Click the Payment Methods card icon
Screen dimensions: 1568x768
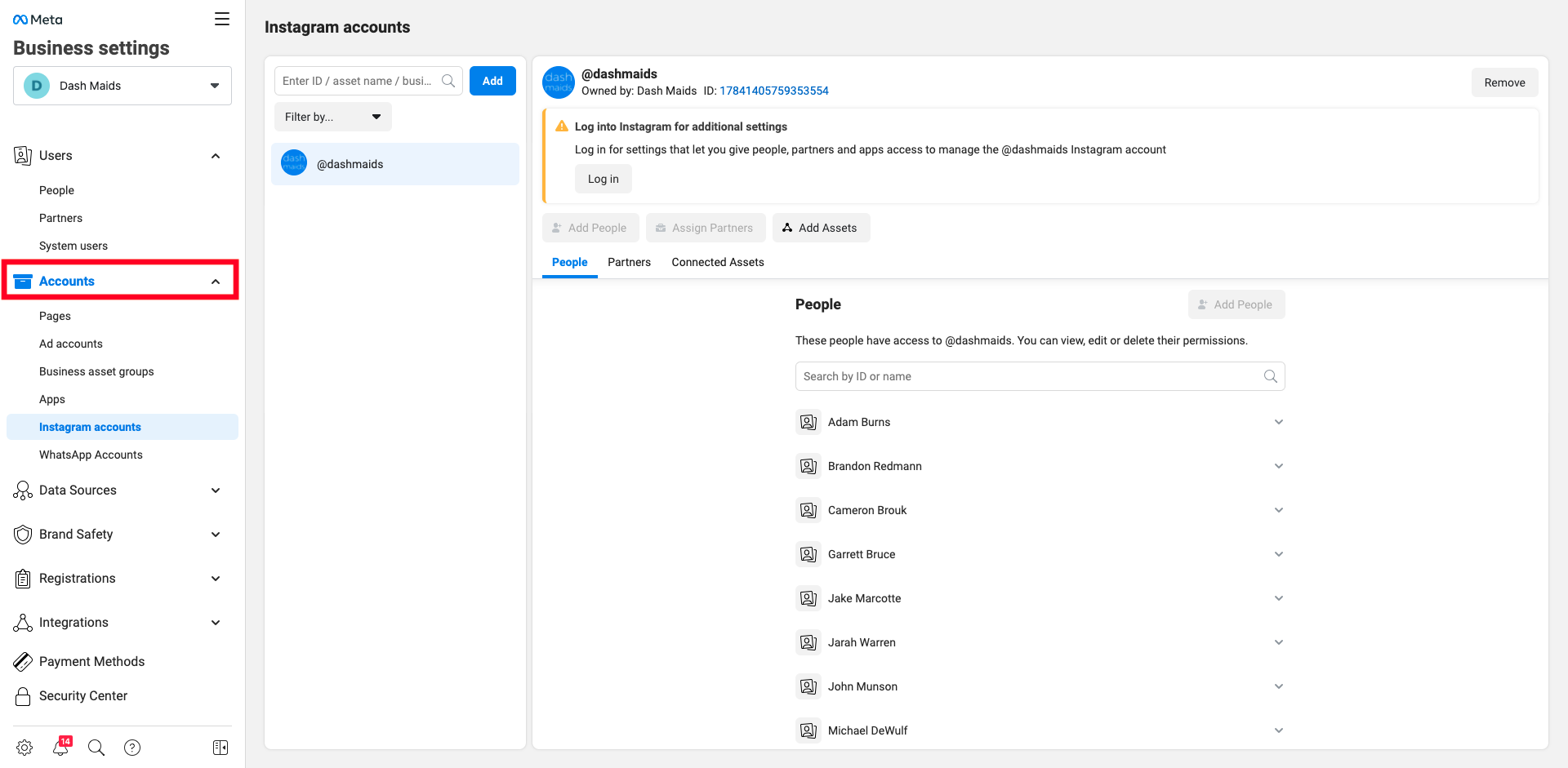(23, 662)
